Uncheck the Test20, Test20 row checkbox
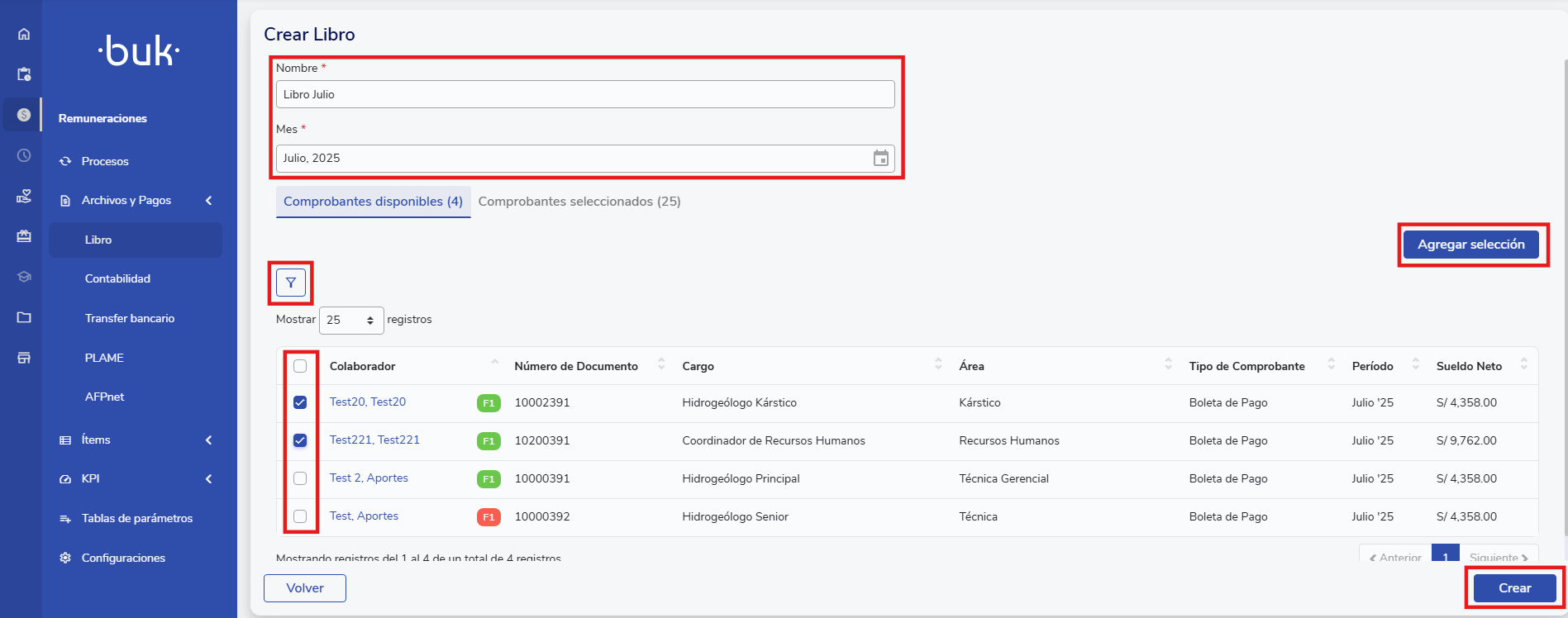Screen dimensions: 1568x618 (300, 402)
